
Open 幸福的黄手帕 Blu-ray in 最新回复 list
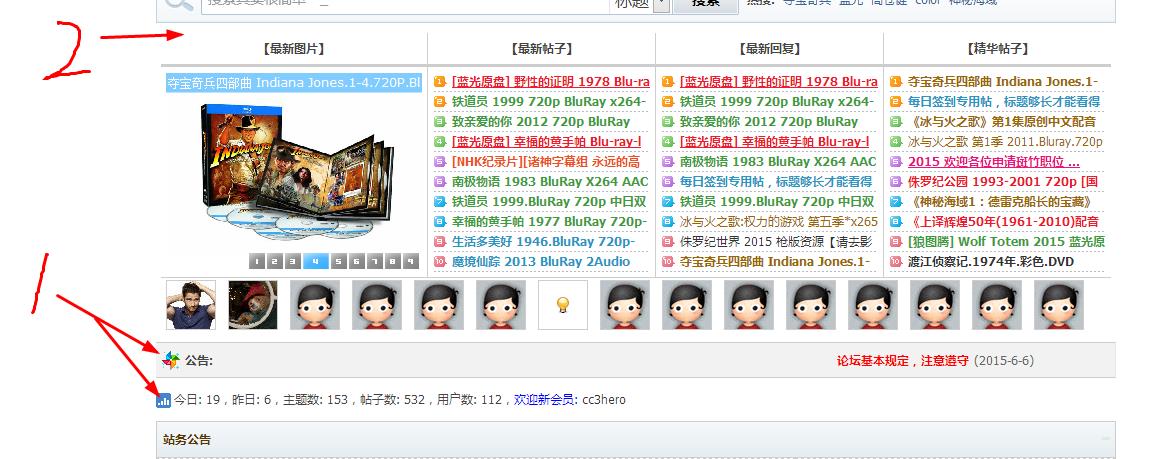pyautogui.click(x=774, y=141)
